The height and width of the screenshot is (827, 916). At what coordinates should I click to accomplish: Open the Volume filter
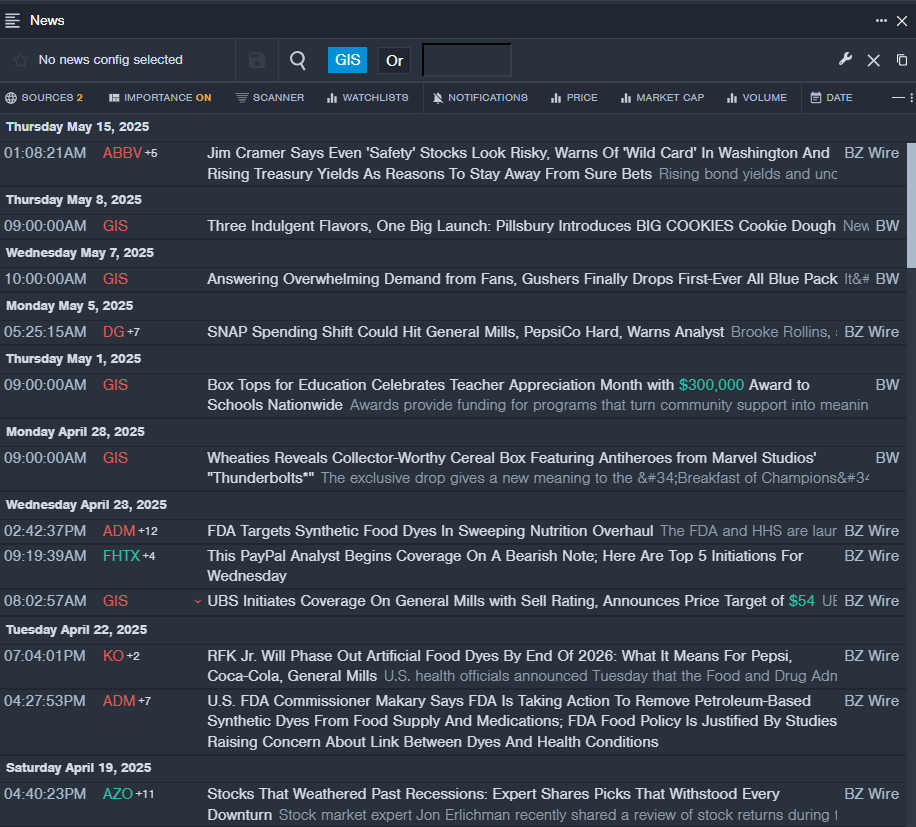757,98
